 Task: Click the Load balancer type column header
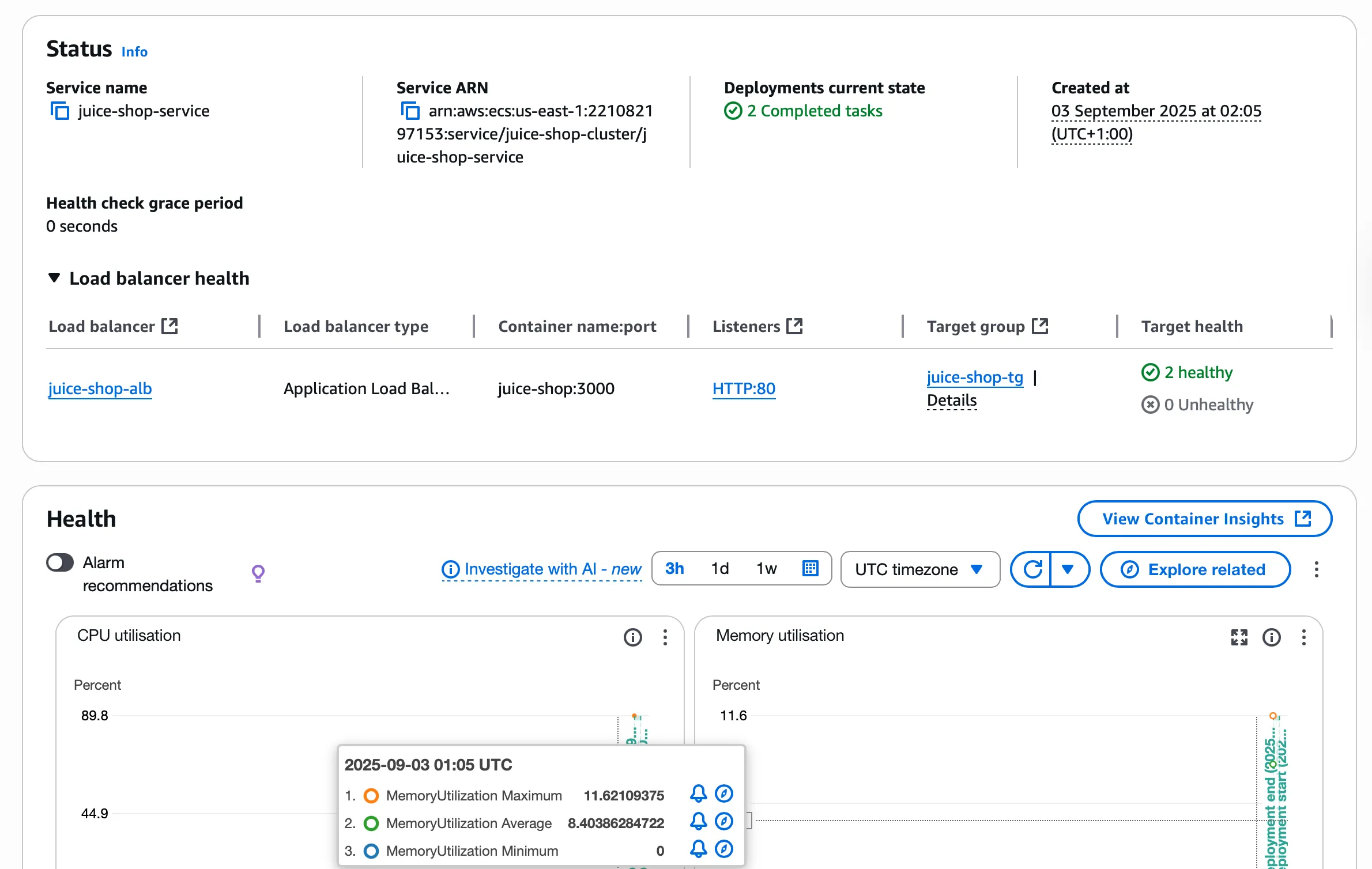(x=356, y=326)
